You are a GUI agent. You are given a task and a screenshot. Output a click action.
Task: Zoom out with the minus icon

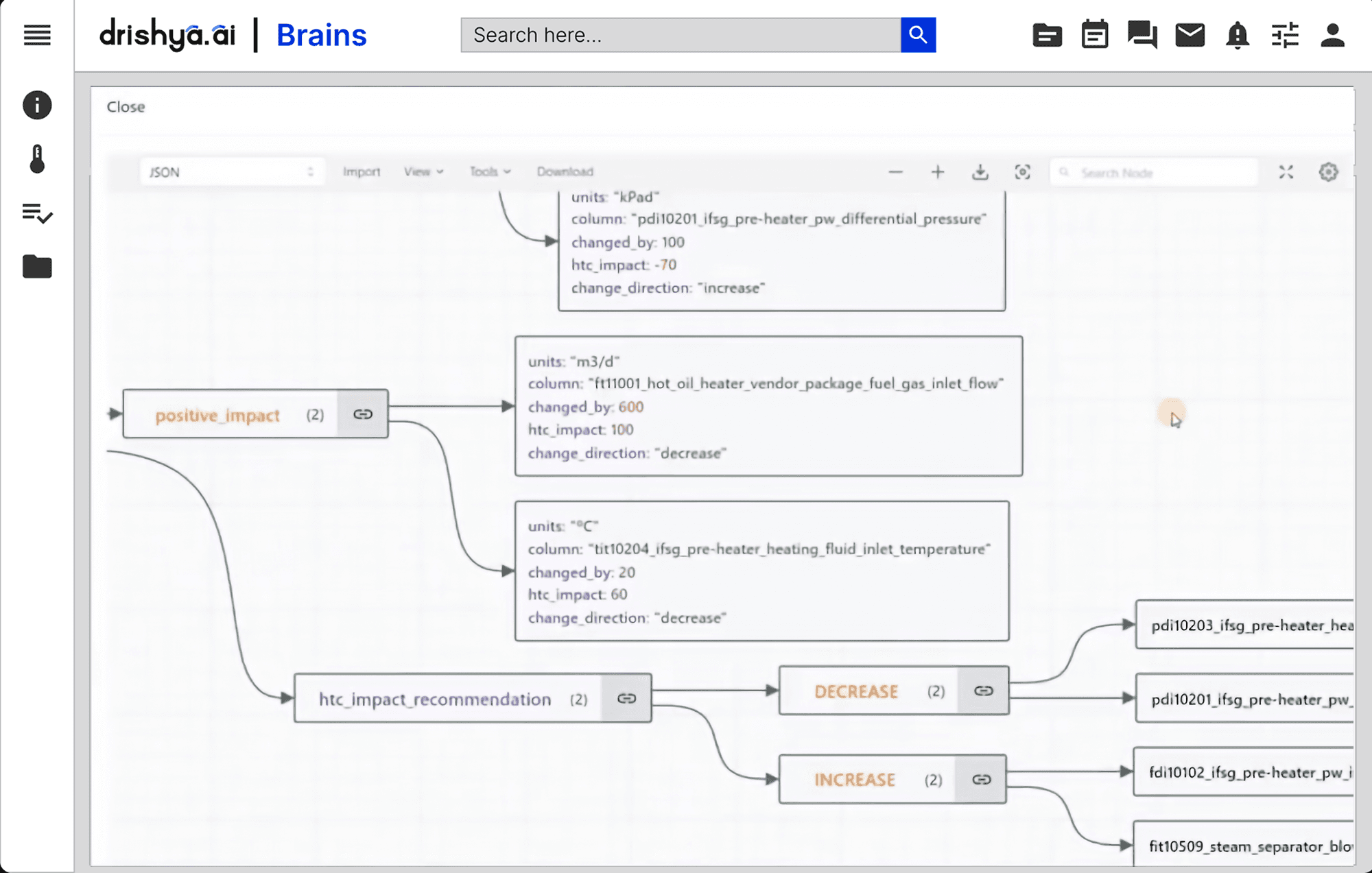pos(895,172)
